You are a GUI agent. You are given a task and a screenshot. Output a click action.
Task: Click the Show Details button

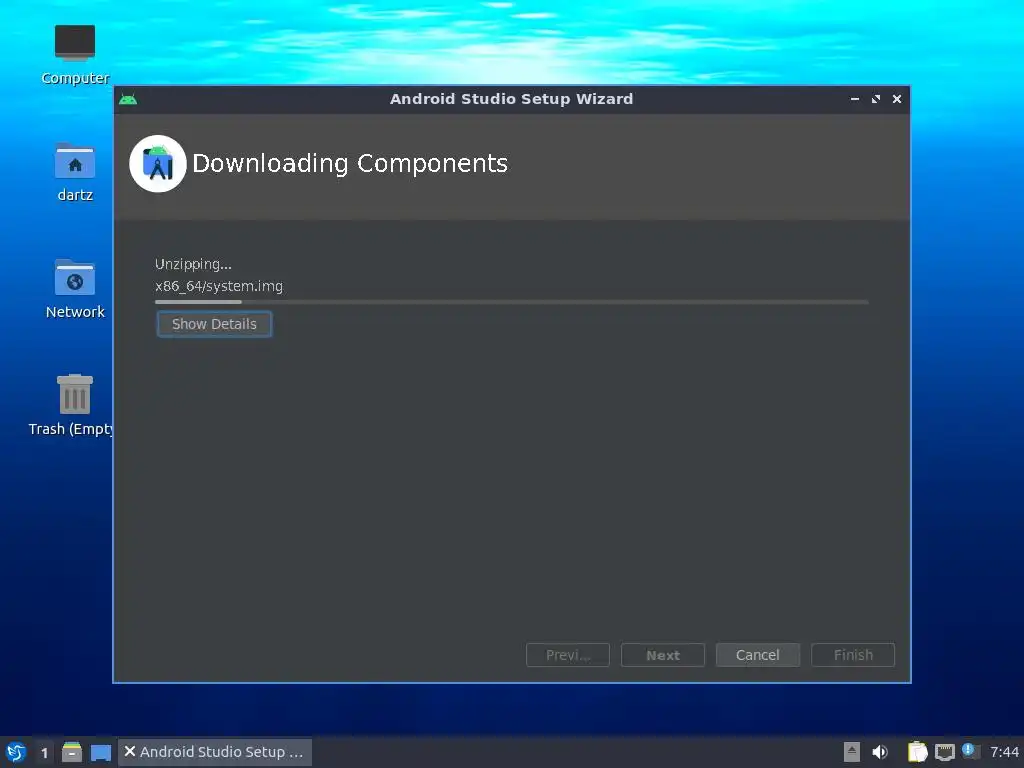point(214,324)
